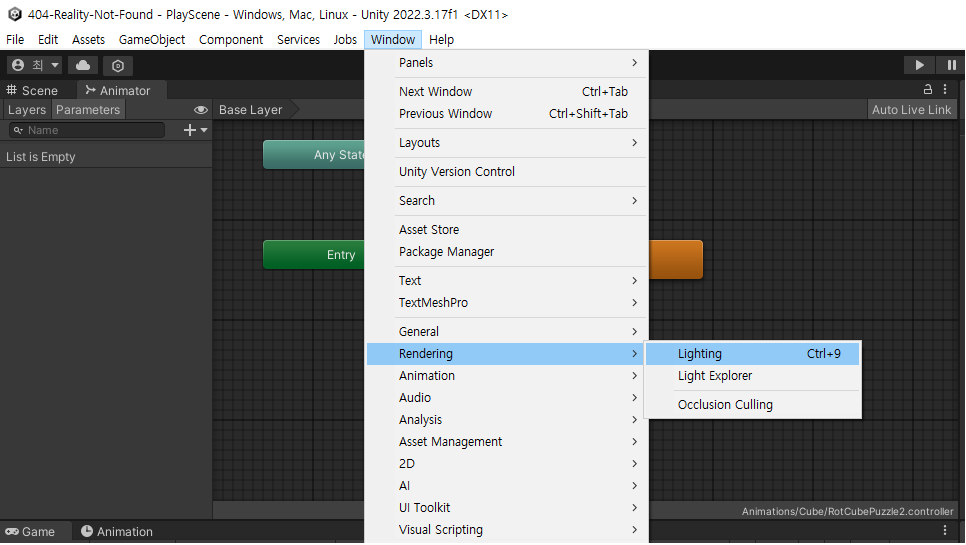Screen dimensions: 966x545
Task: Expand the Panels submenu
Action: [x=507, y=63]
